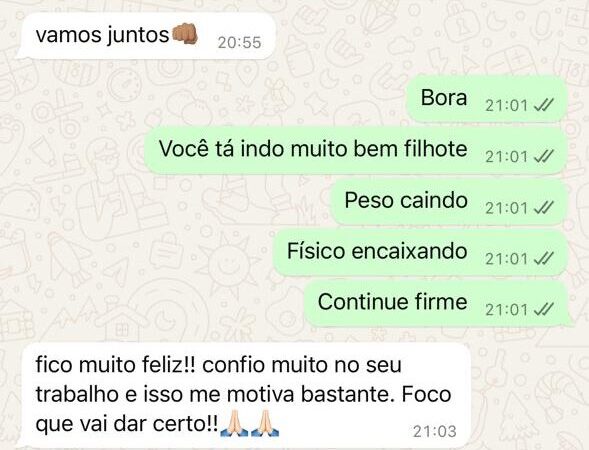Tap the fist emoji in "vamos juntos" message
589x450 pixels.
click(x=185, y=34)
